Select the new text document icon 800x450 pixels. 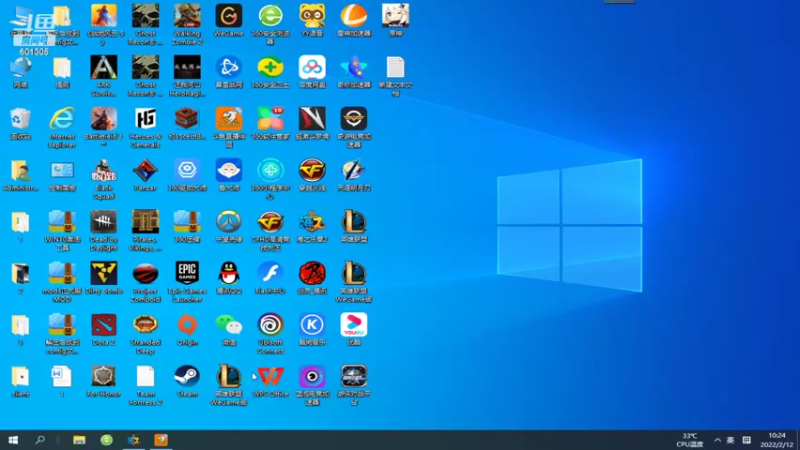coord(395,76)
